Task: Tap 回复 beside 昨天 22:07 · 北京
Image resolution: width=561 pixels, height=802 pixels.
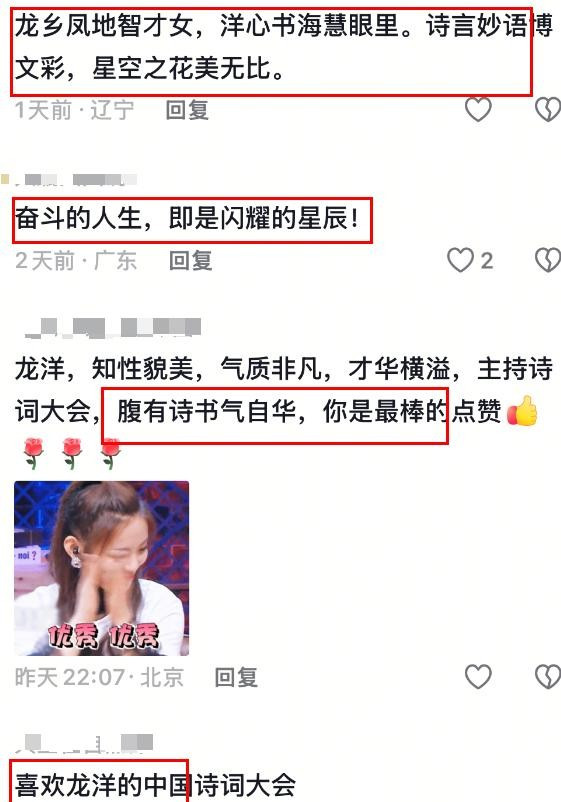Action: pos(236,677)
